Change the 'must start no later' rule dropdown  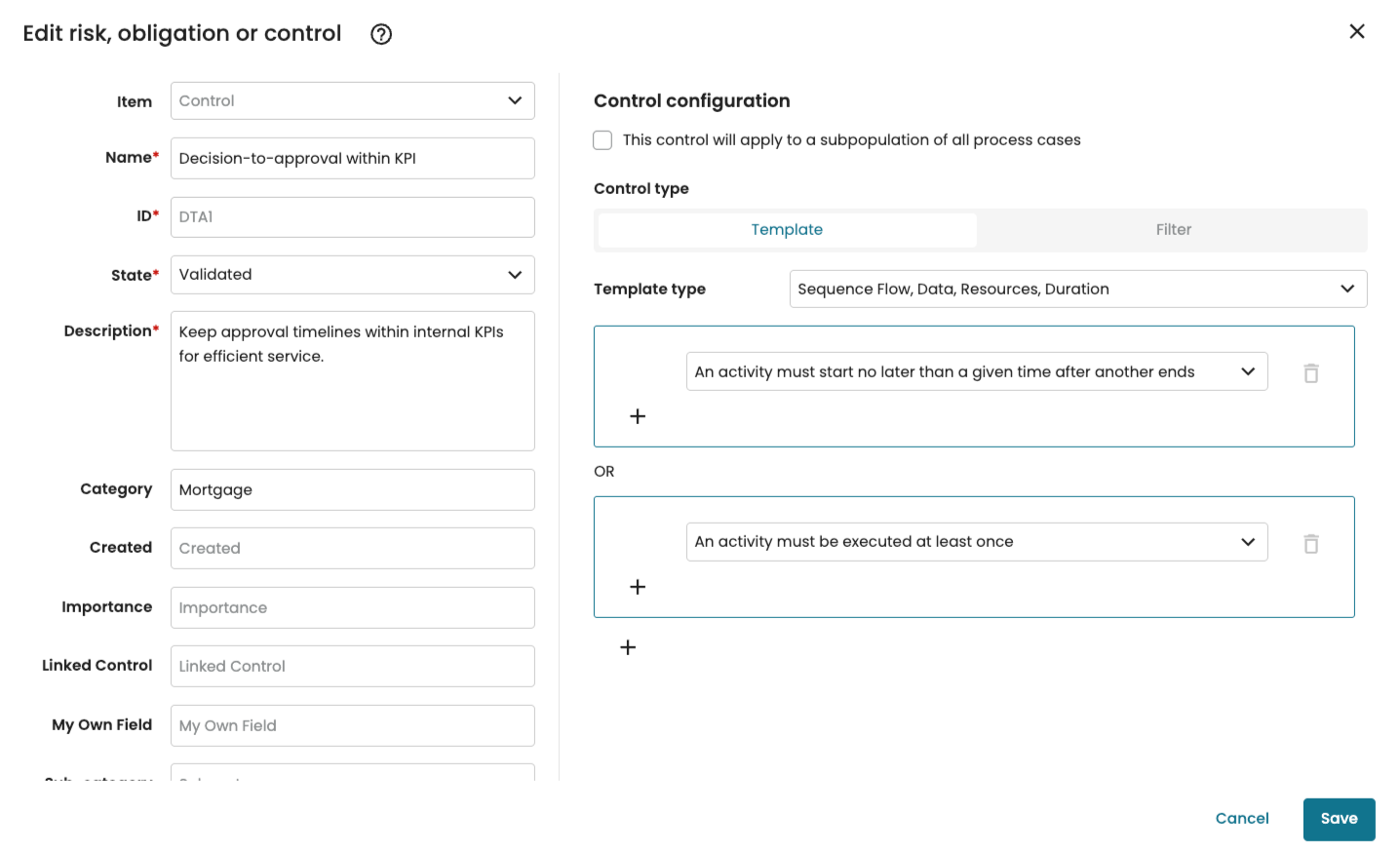coord(976,372)
